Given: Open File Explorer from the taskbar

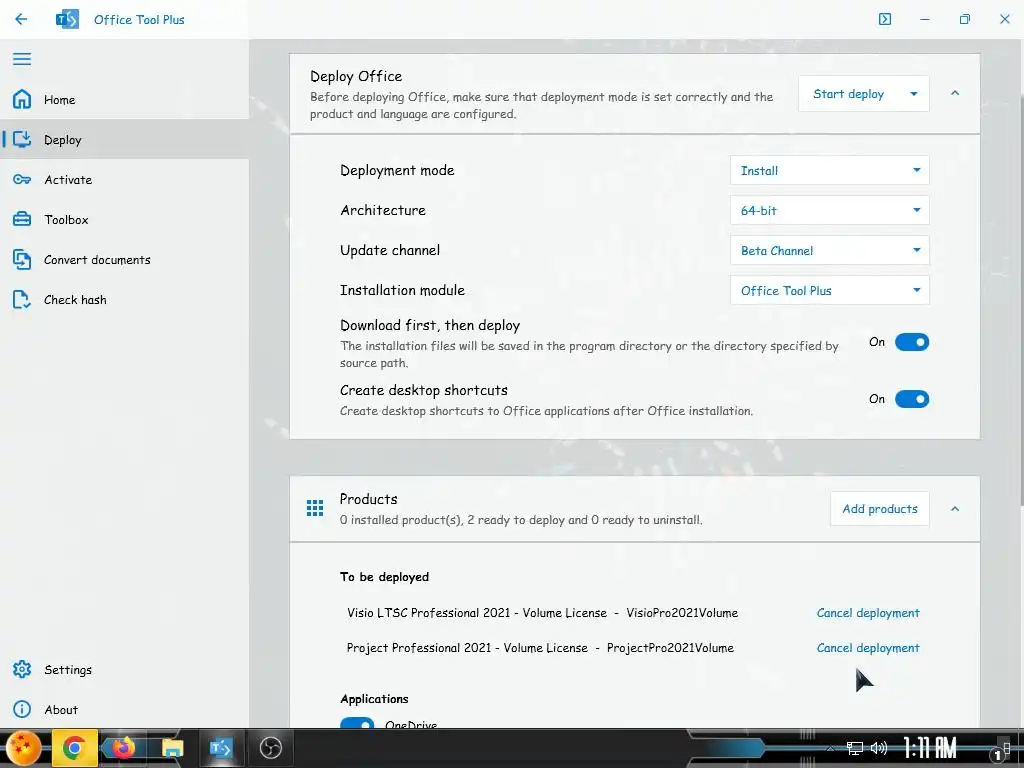Looking at the screenshot, I should (172, 748).
